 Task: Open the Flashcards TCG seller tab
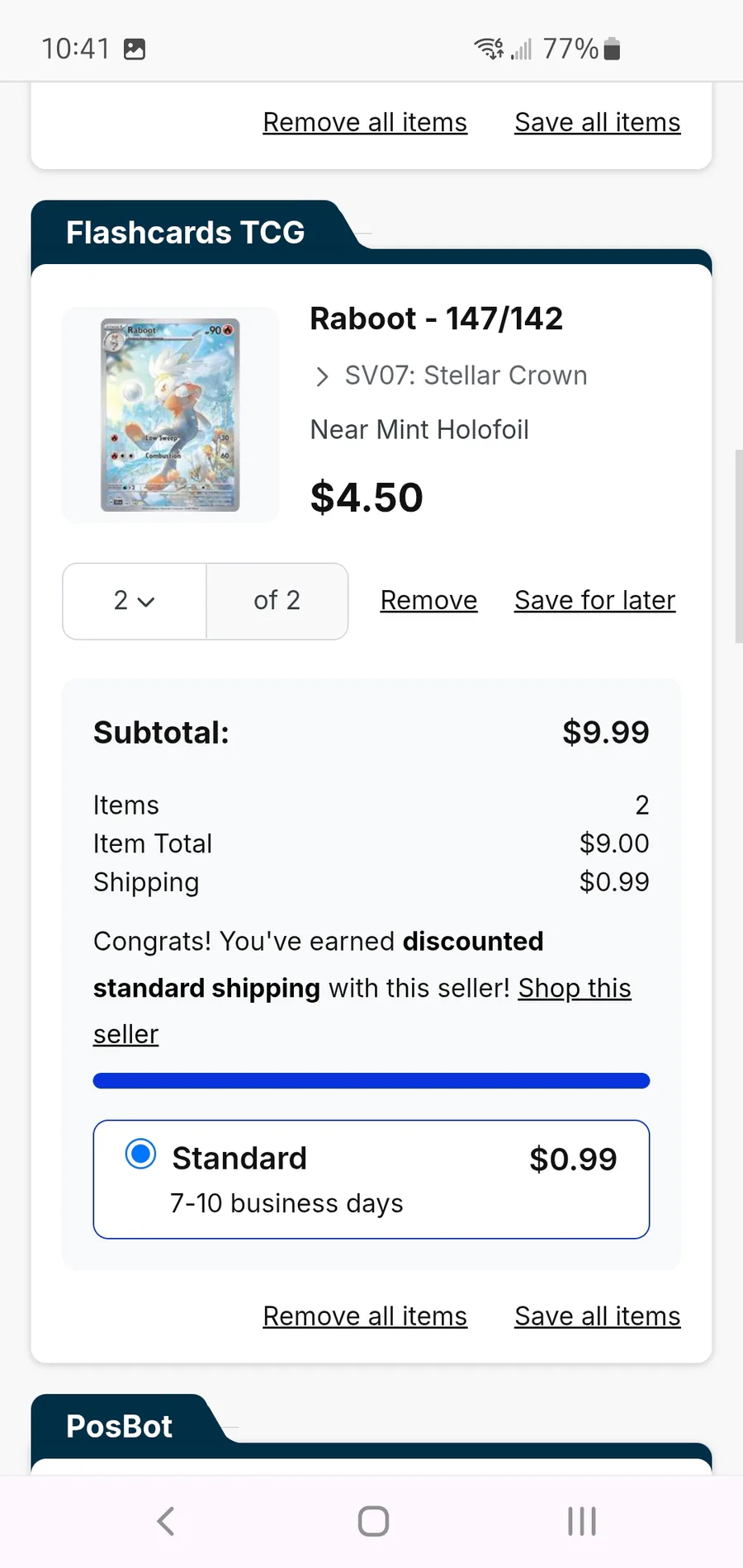tap(186, 233)
